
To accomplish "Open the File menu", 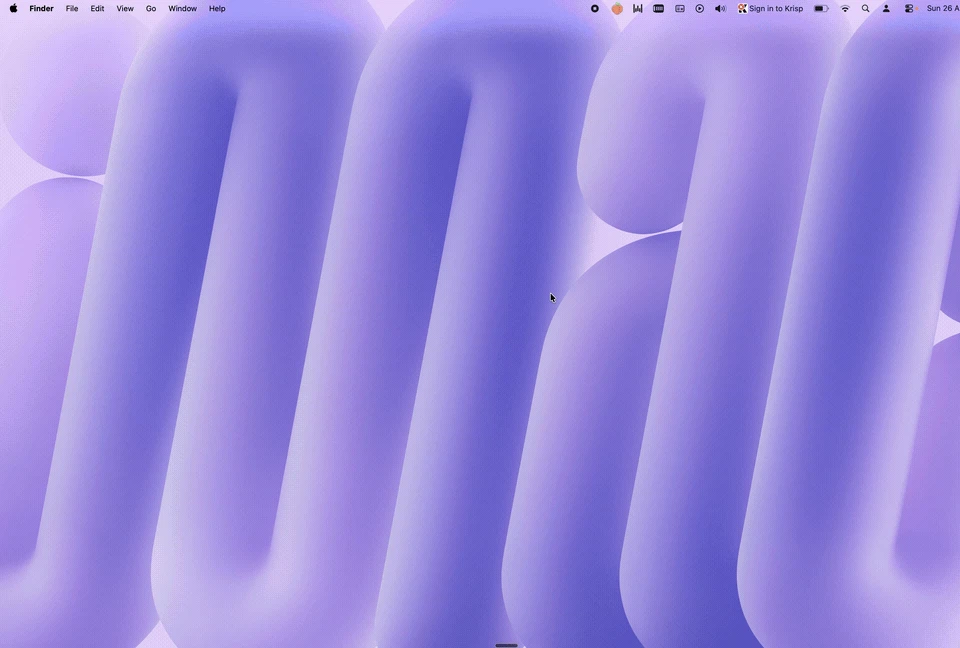I will pos(72,9).
